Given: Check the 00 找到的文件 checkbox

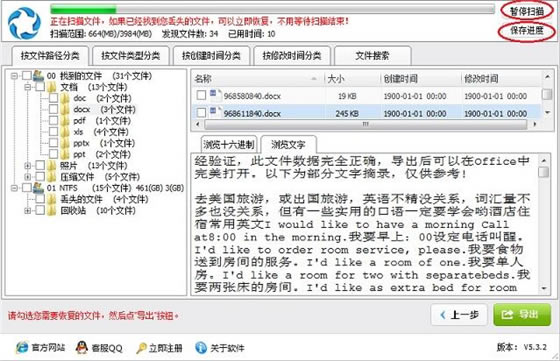Looking at the screenshot, I should pyautogui.click(x=27, y=76).
